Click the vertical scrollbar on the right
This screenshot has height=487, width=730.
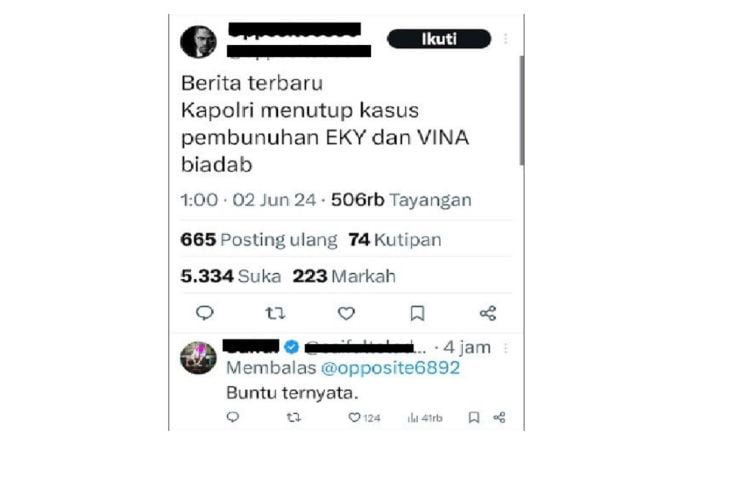522,110
